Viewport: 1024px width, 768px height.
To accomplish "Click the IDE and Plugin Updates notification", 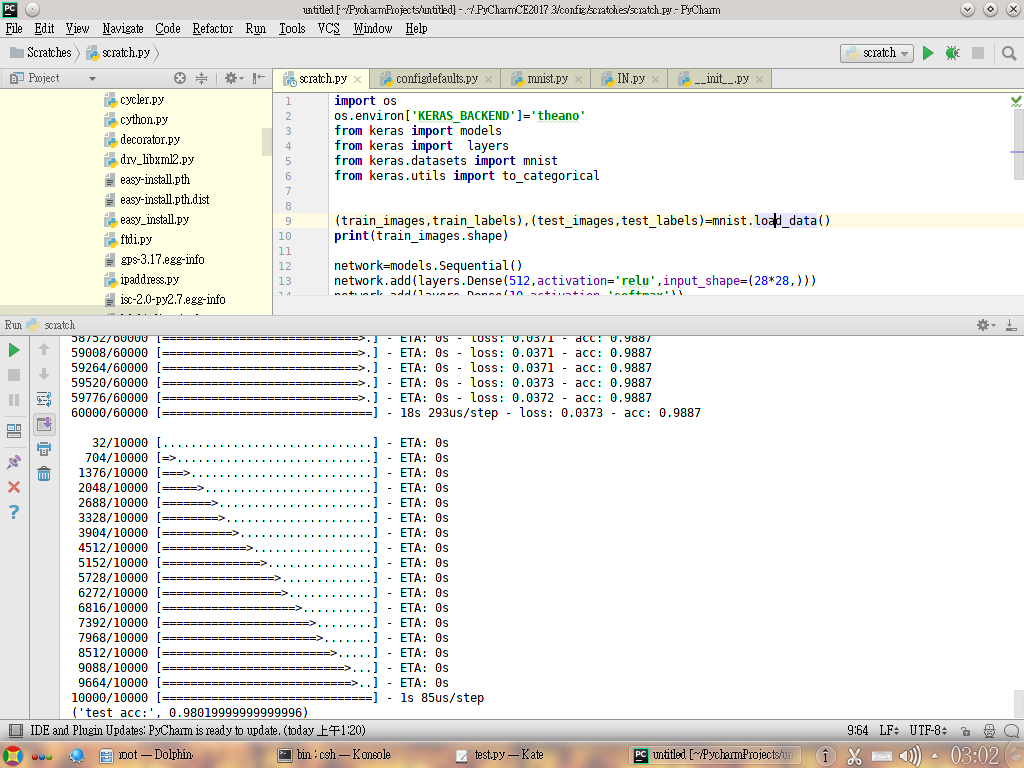I will tap(198, 730).
